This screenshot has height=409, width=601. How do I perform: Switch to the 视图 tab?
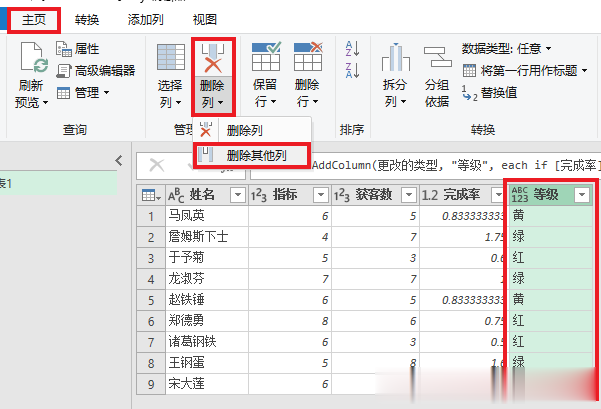205,20
